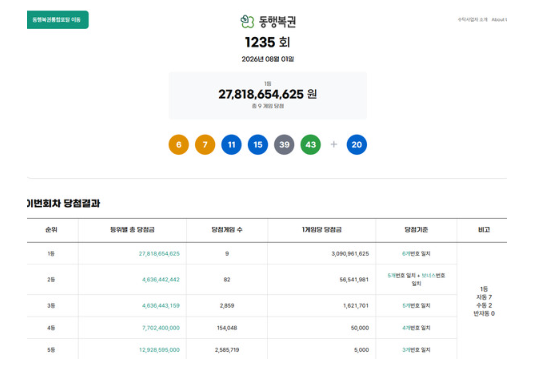The height and width of the screenshot is (367, 533).
Task: Select the orange number 7 ball
Action: 205,145
